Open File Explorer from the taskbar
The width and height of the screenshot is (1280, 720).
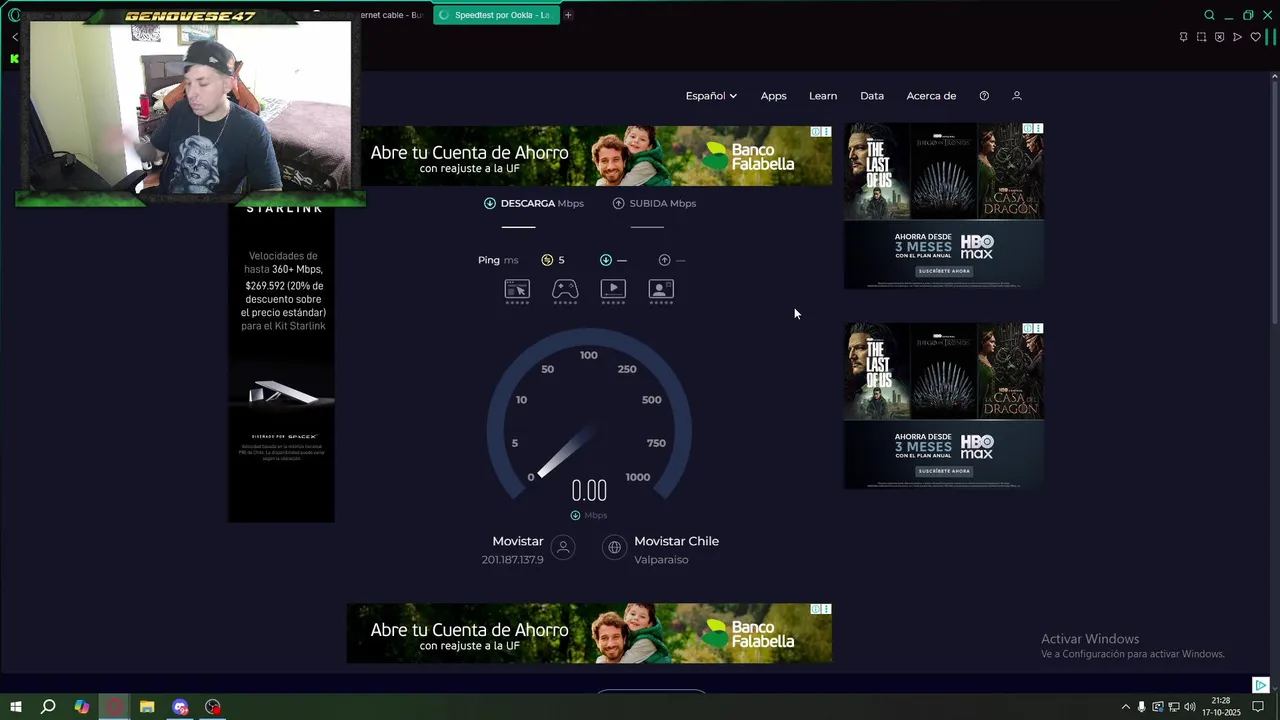pos(147,707)
